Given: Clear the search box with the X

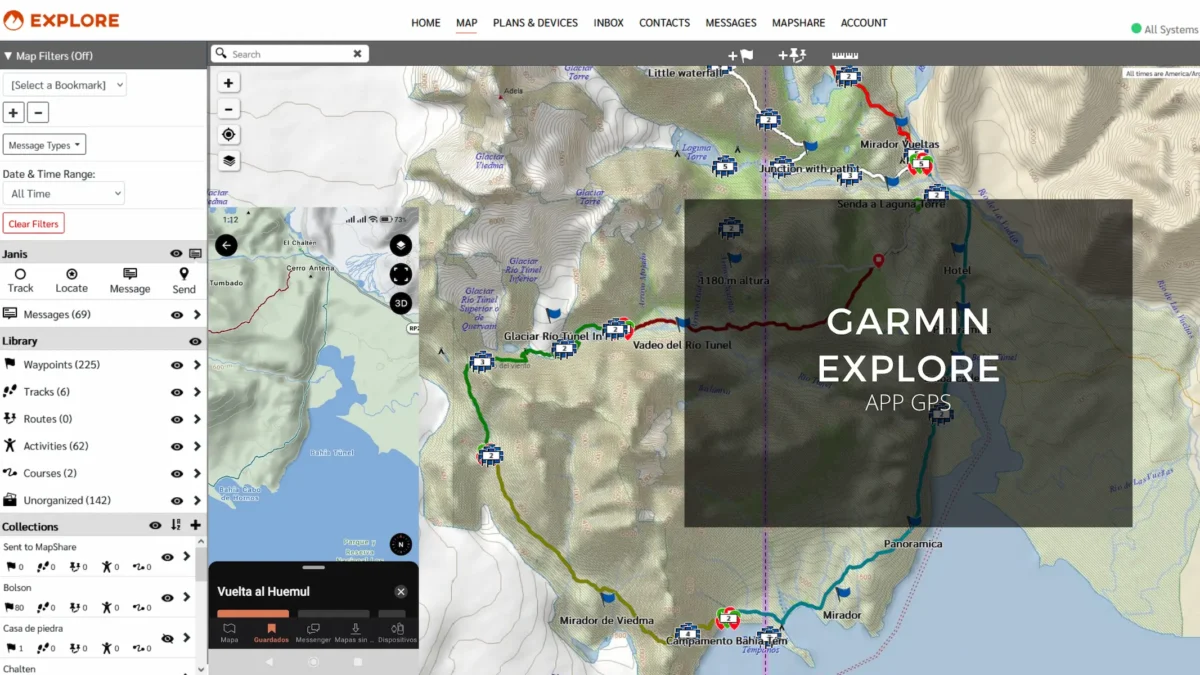Looking at the screenshot, I should click(357, 54).
